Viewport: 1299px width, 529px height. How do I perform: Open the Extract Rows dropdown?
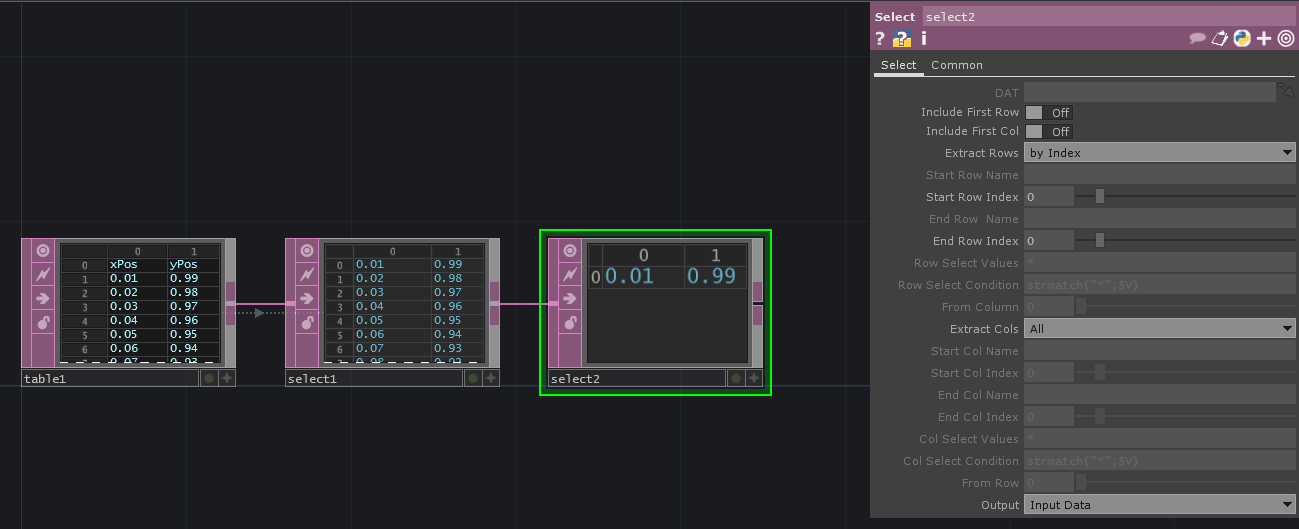(x=1160, y=153)
